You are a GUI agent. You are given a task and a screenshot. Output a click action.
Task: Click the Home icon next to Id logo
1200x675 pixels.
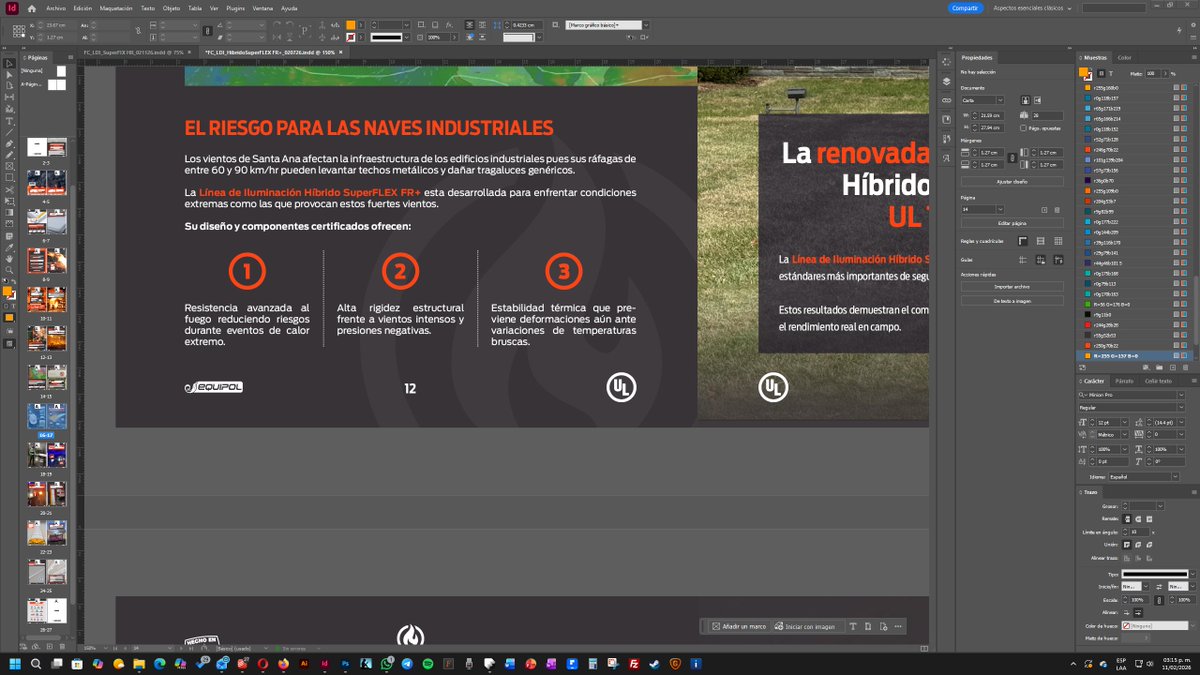click(x=32, y=8)
